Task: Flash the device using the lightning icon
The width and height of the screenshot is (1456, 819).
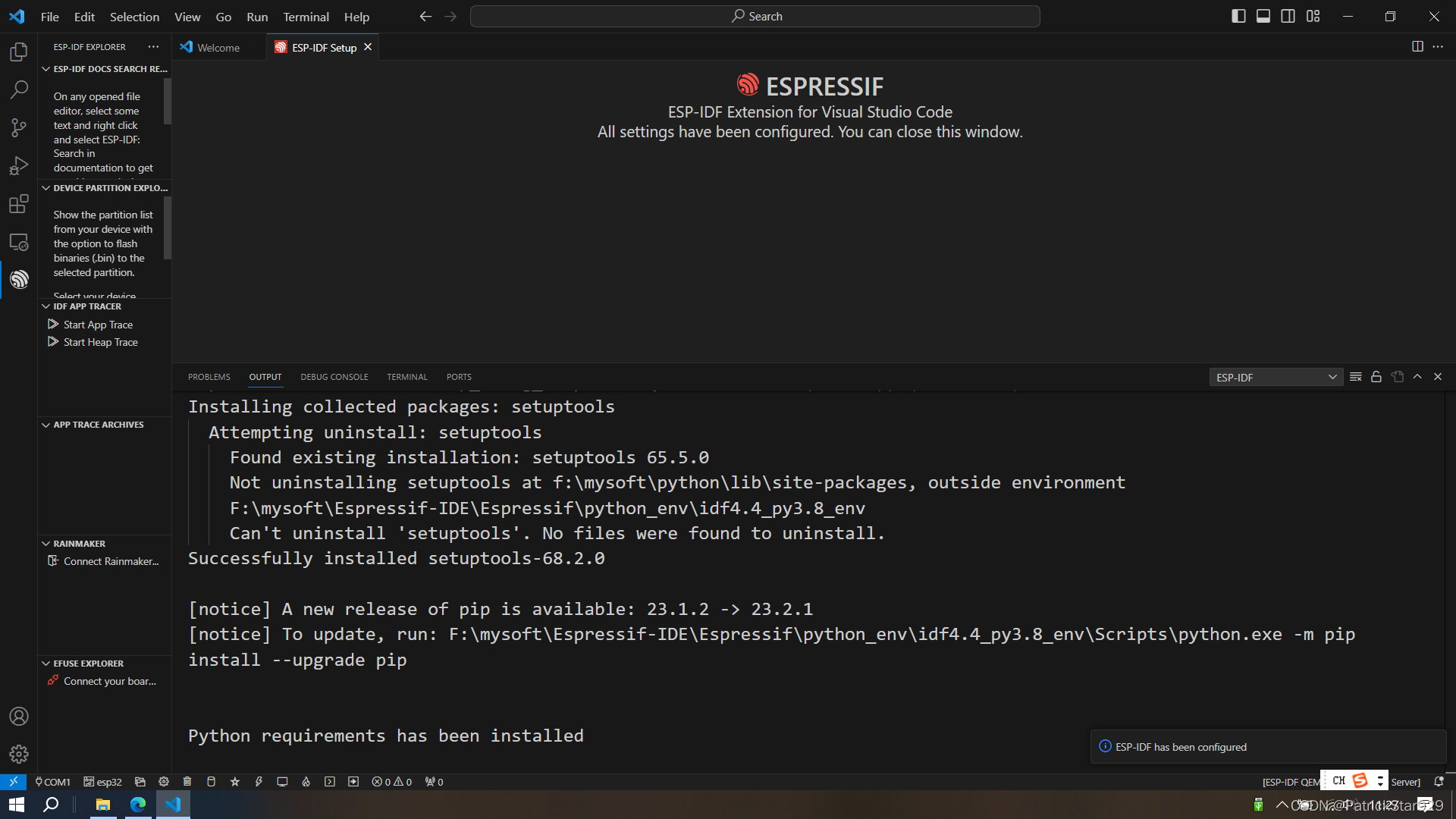Action: point(259,781)
